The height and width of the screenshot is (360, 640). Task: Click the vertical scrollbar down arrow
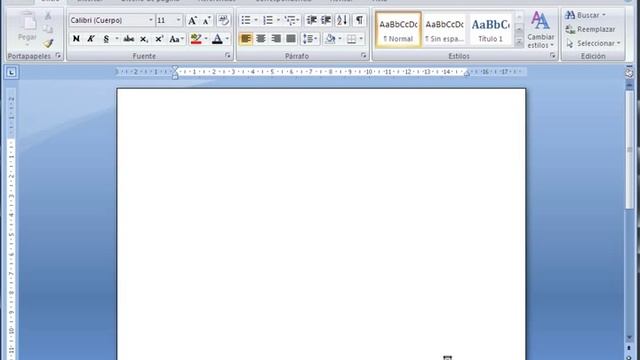[x=629, y=338]
